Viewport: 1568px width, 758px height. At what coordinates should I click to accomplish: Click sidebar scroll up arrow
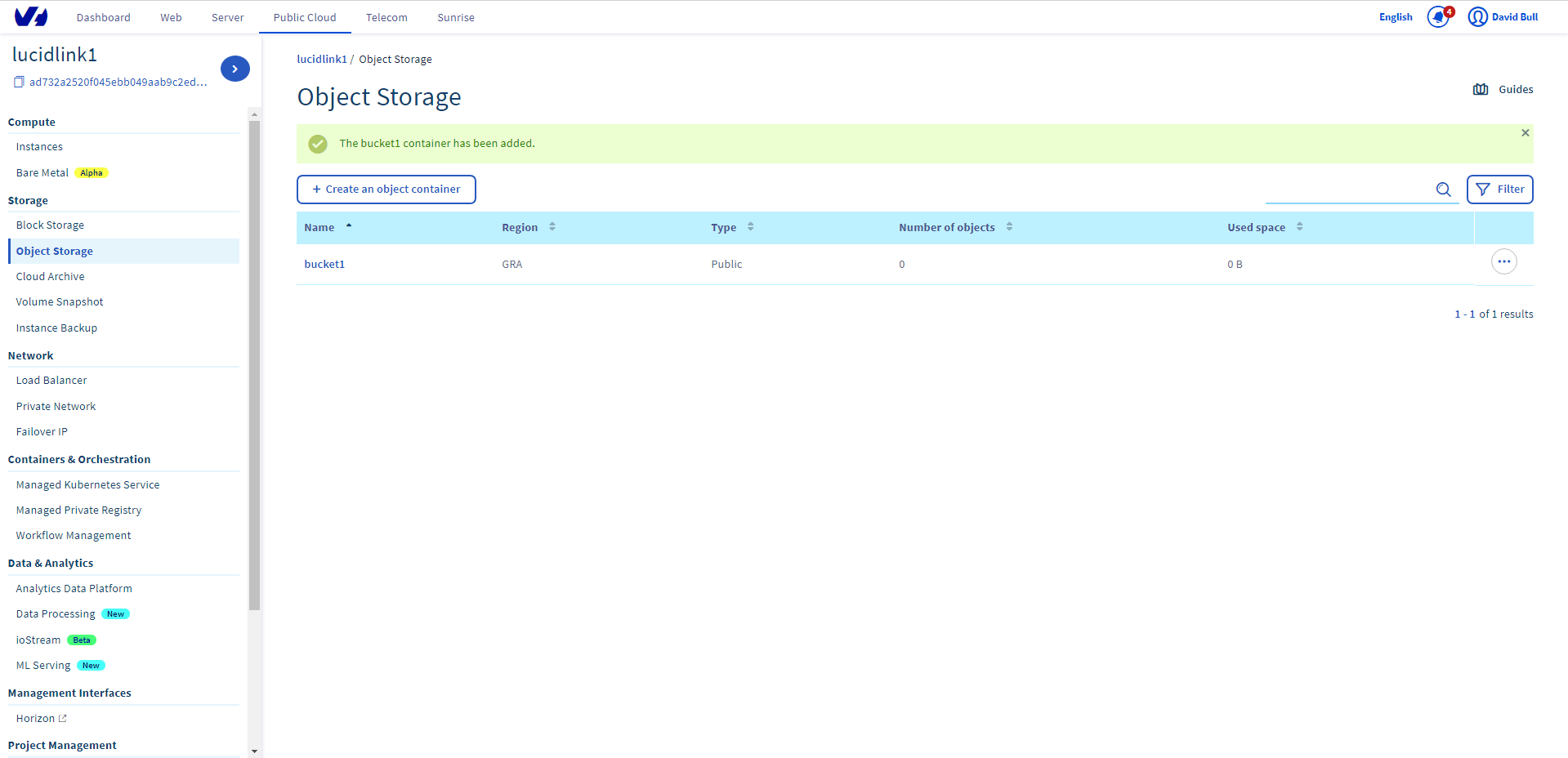(254, 114)
